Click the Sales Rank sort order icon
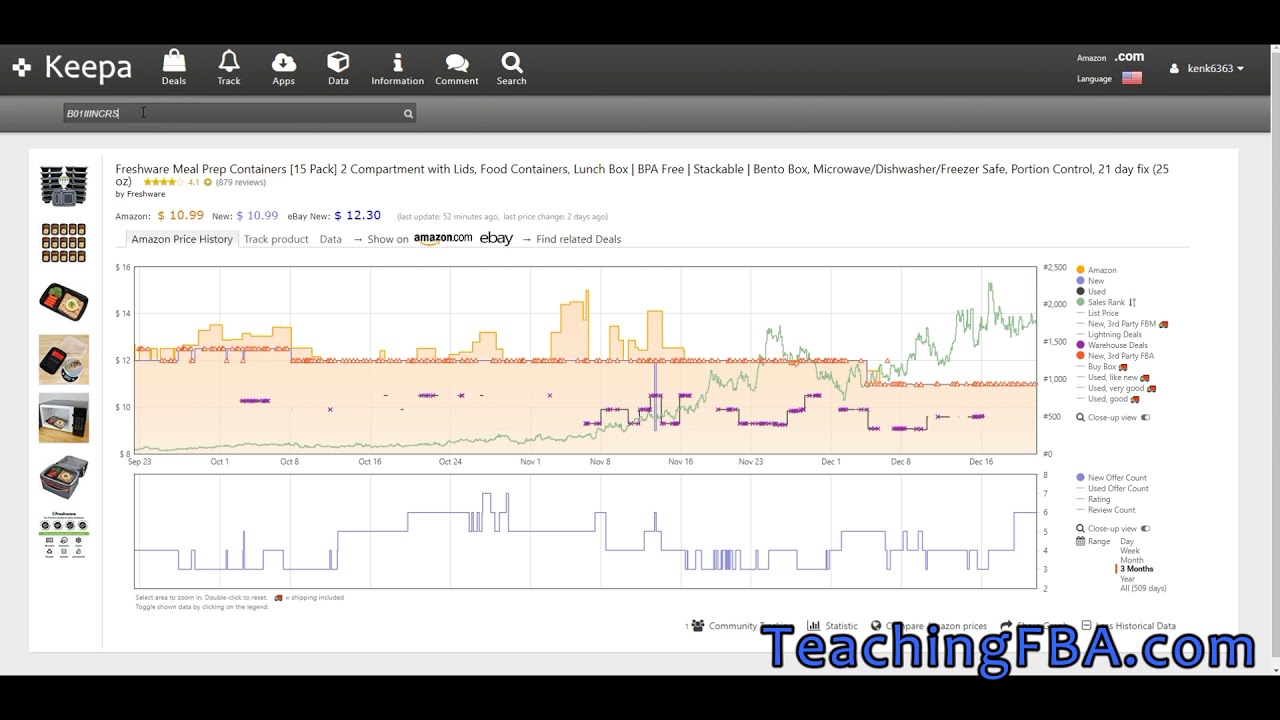Viewport: 1280px width, 720px height. [1132, 302]
